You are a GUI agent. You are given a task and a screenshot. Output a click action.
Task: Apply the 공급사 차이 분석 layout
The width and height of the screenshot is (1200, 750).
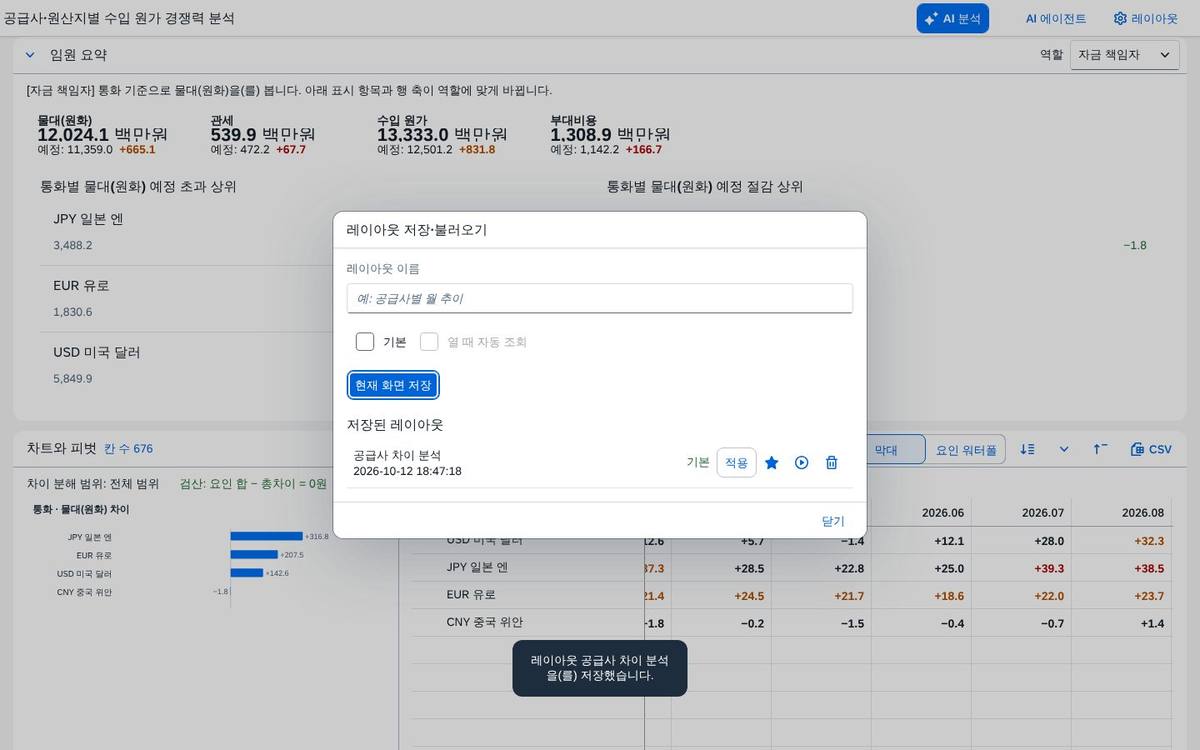(736, 463)
